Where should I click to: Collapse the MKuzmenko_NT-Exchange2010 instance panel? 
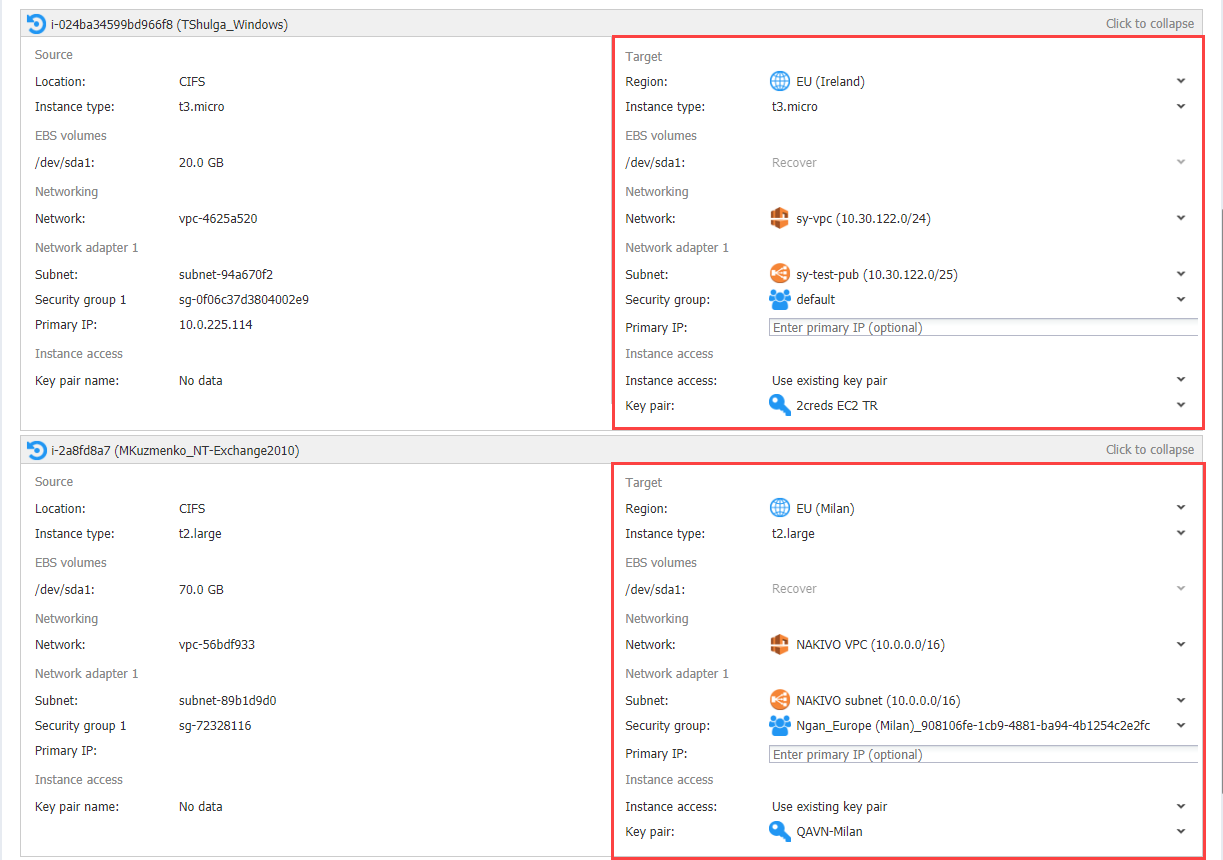coord(1150,450)
